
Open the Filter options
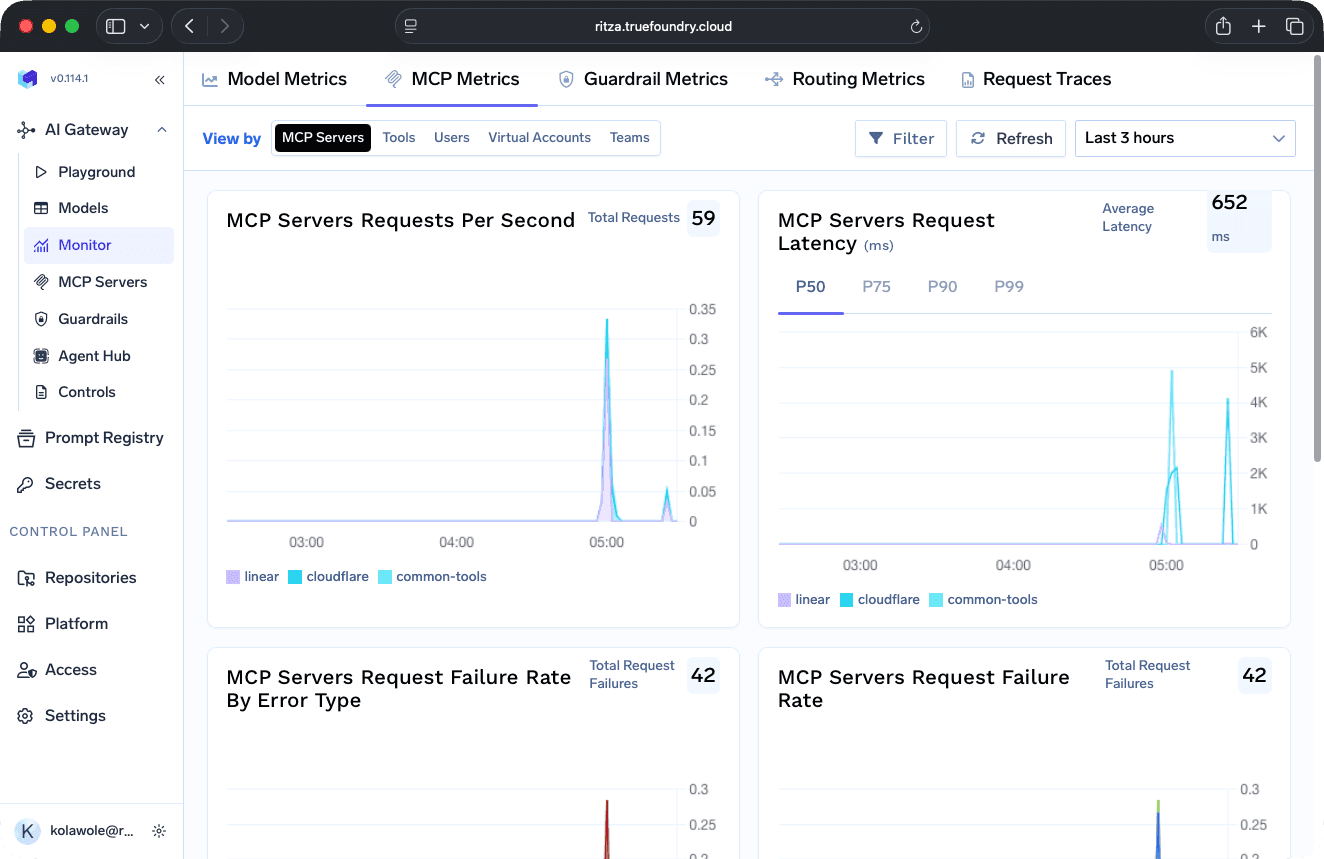(900, 138)
